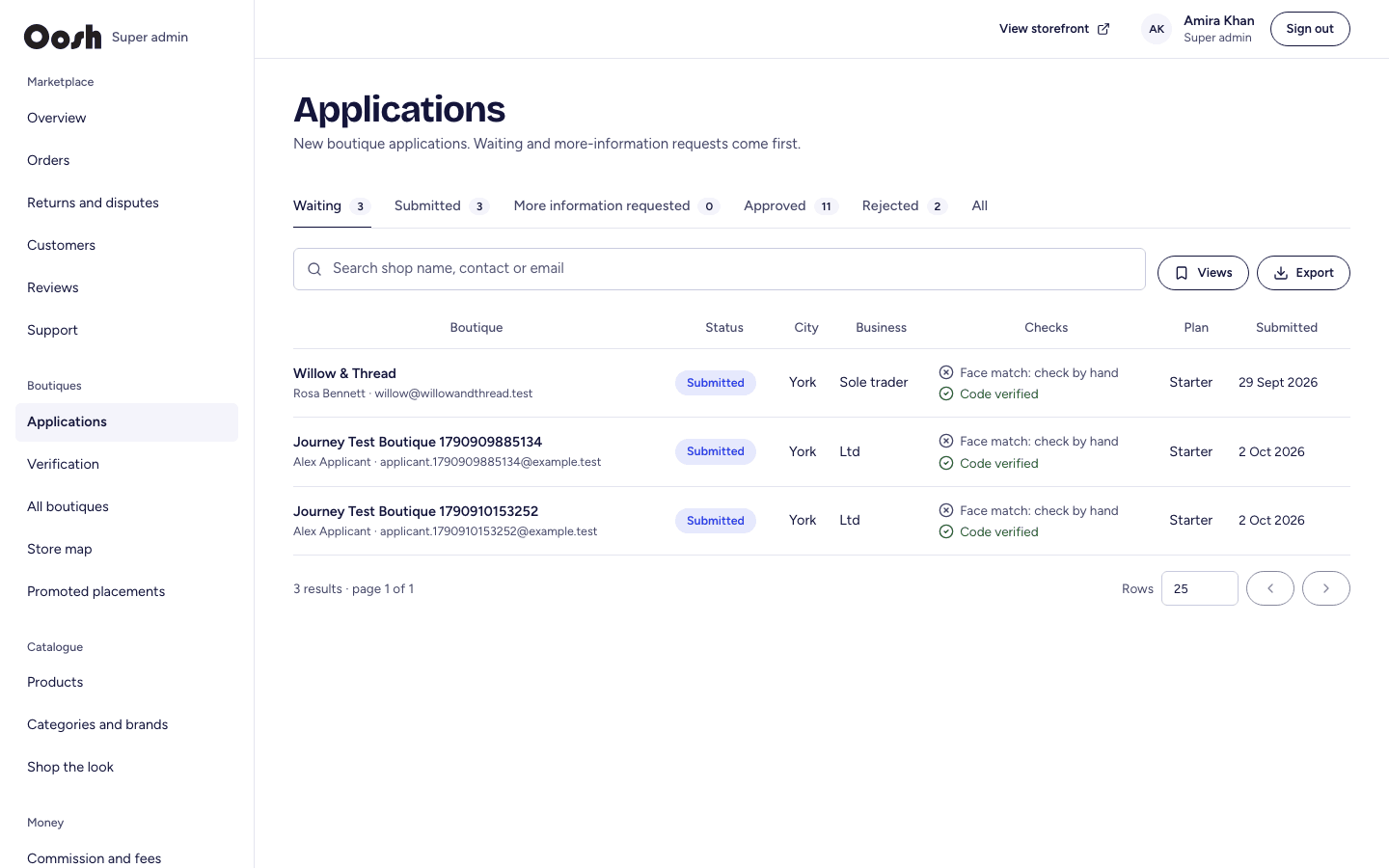1389x868 pixels.
Task: Click the search magnifier icon
Action: [x=314, y=269]
